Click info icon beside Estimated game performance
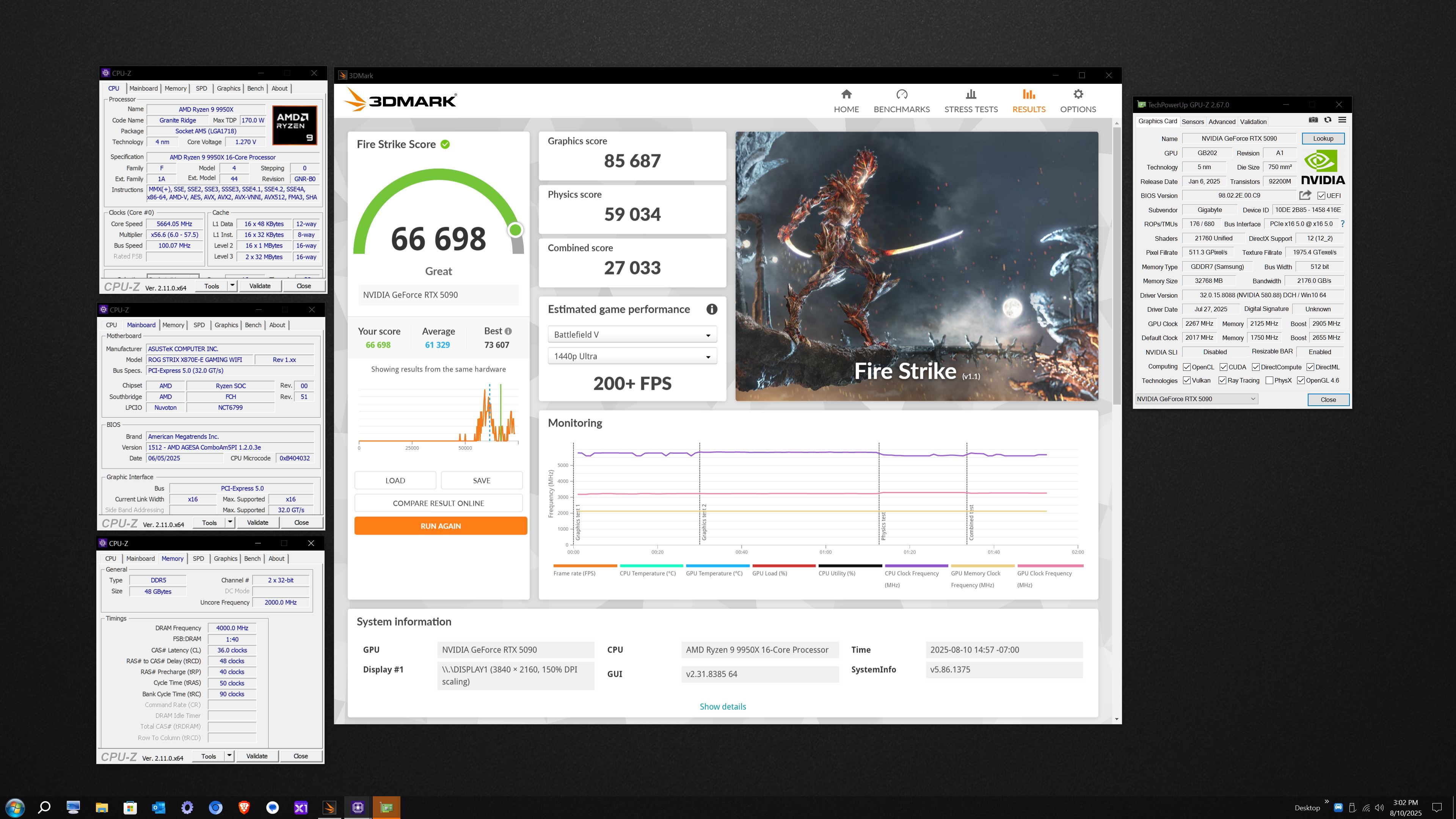Viewport: 1456px width, 819px height. coord(712,309)
